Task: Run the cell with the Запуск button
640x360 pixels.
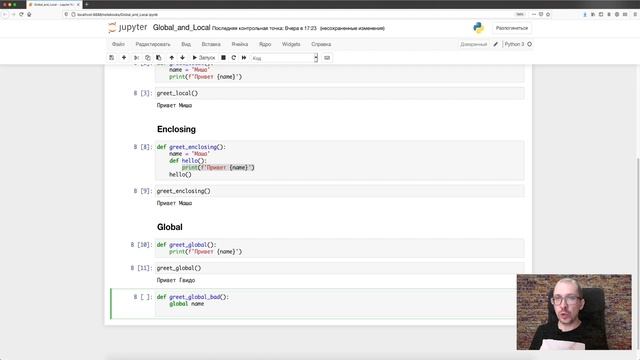Action: [203, 58]
